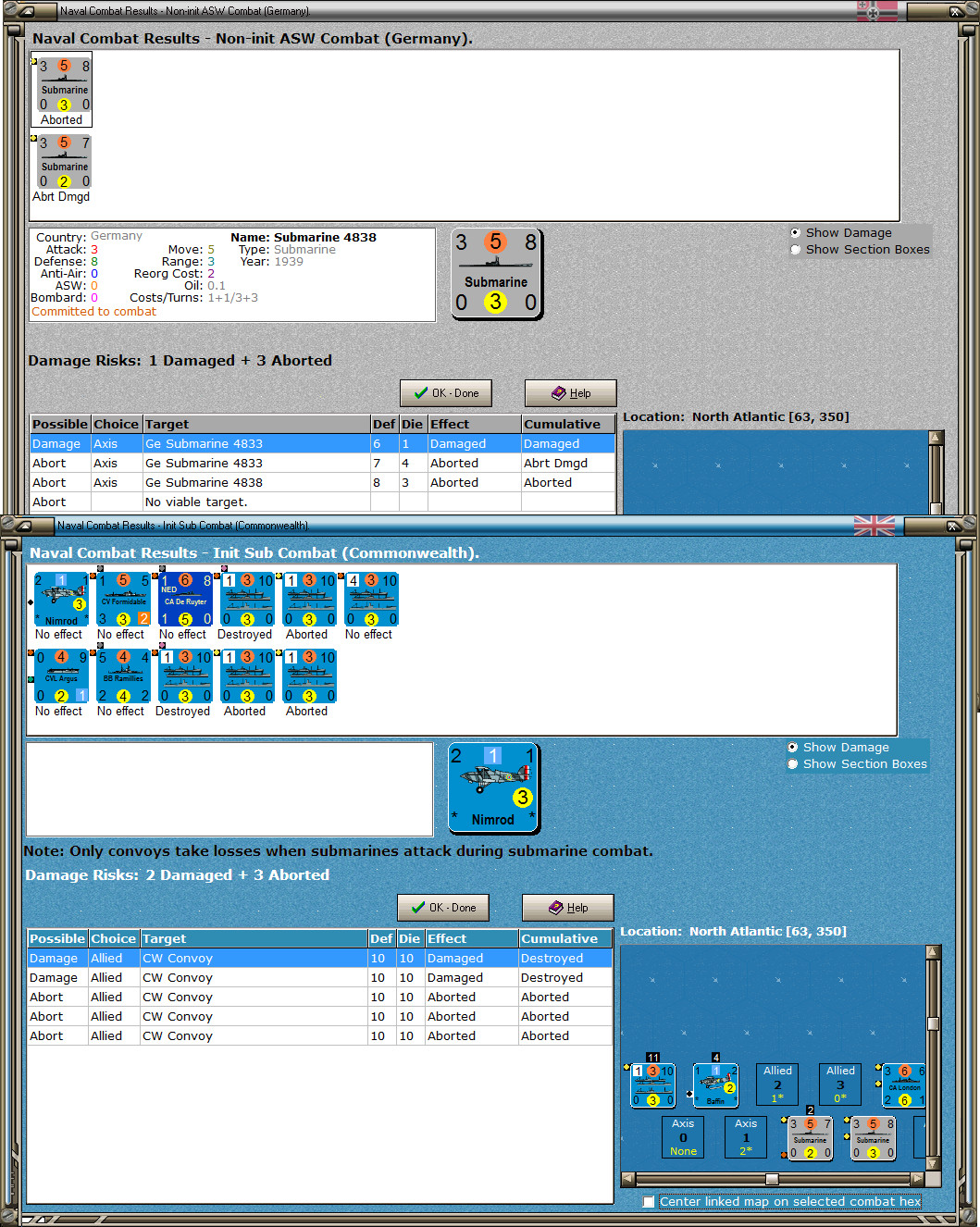Image resolution: width=980 pixels, height=1227 pixels.
Task: Click map scroll-up arrow in ASW window
Action: 936,438
